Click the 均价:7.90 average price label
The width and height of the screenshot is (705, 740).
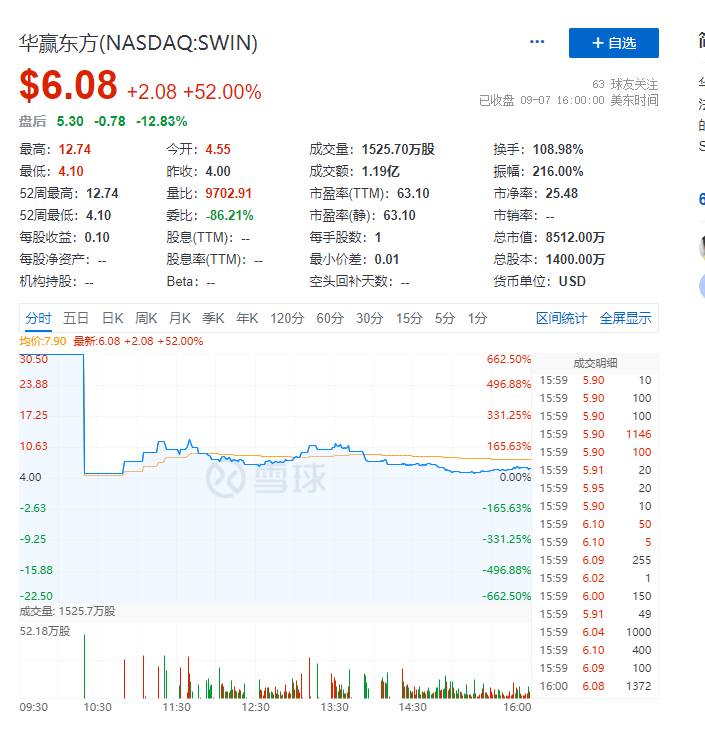coord(43,341)
